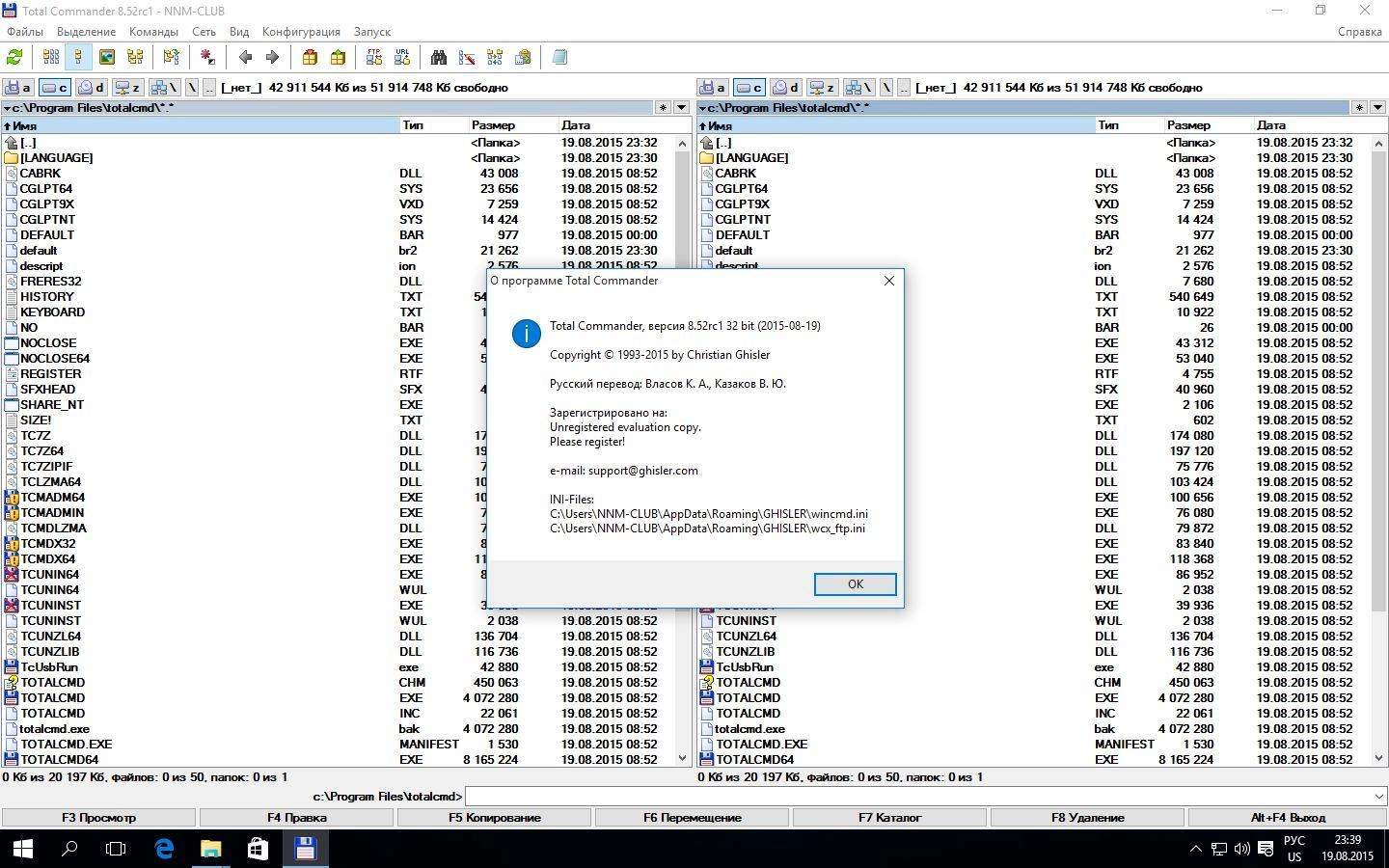This screenshot has height=868, width=1389.
Task: Open the Notepad toolbar icon
Action: pyautogui.click(x=559, y=57)
